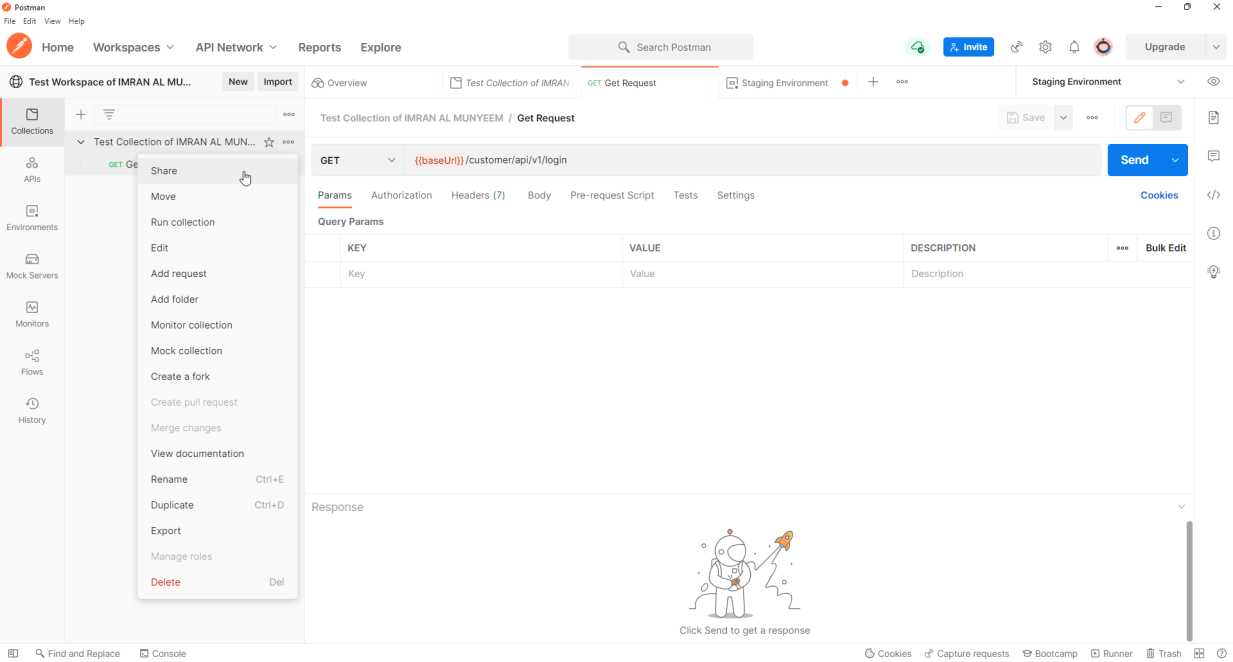Open the Cookies link
The width and height of the screenshot is (1233, 662).
1159,195
